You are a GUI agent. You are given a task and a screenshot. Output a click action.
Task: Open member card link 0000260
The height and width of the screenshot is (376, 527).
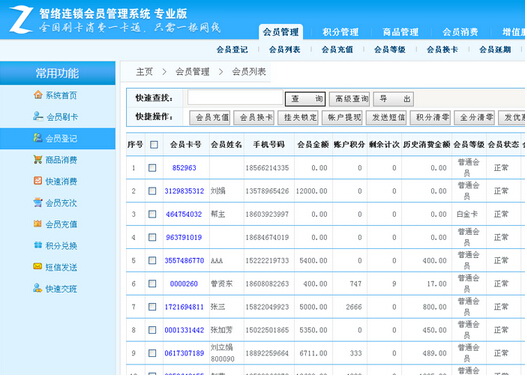click(184, 284)
